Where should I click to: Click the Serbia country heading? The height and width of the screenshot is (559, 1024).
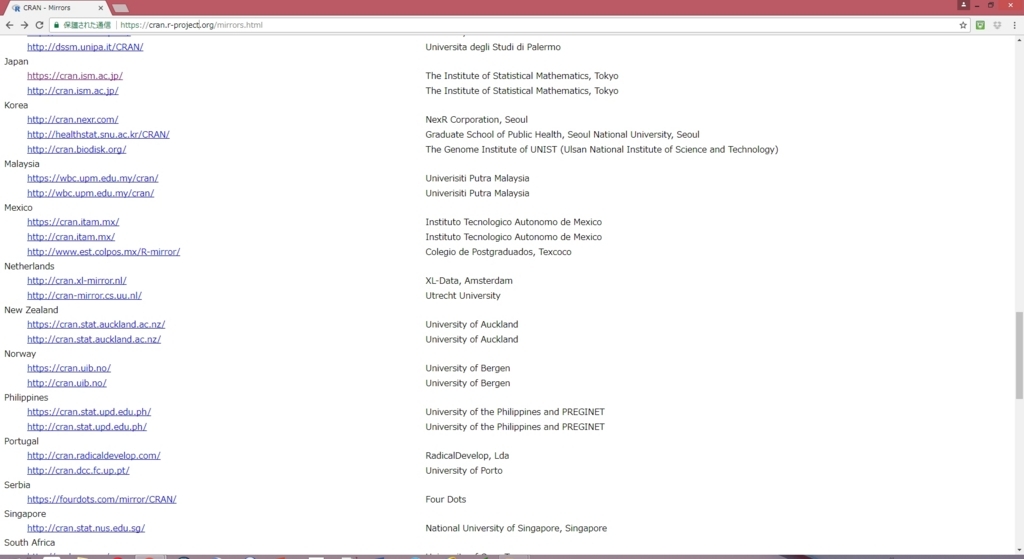(x=17, y=485)
